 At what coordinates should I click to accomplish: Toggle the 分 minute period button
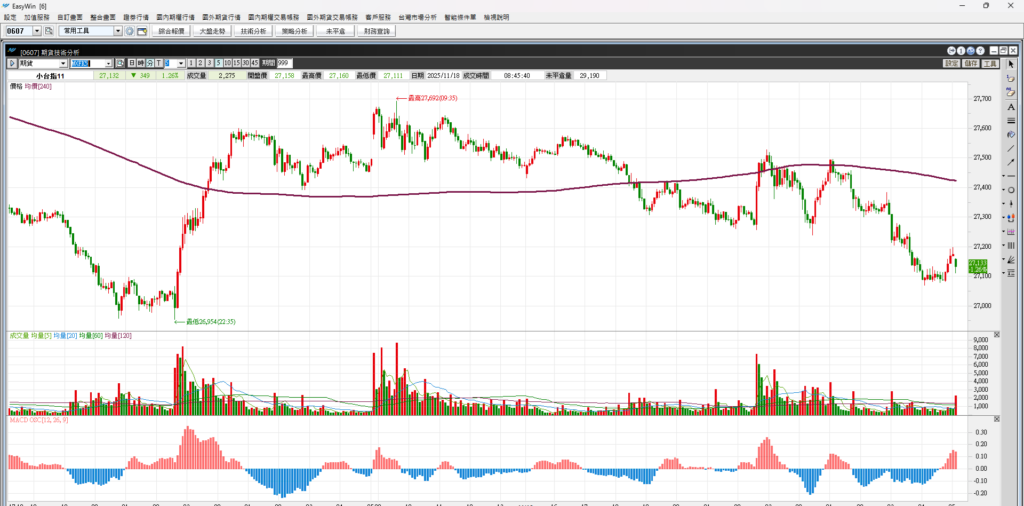pos(152,64)
